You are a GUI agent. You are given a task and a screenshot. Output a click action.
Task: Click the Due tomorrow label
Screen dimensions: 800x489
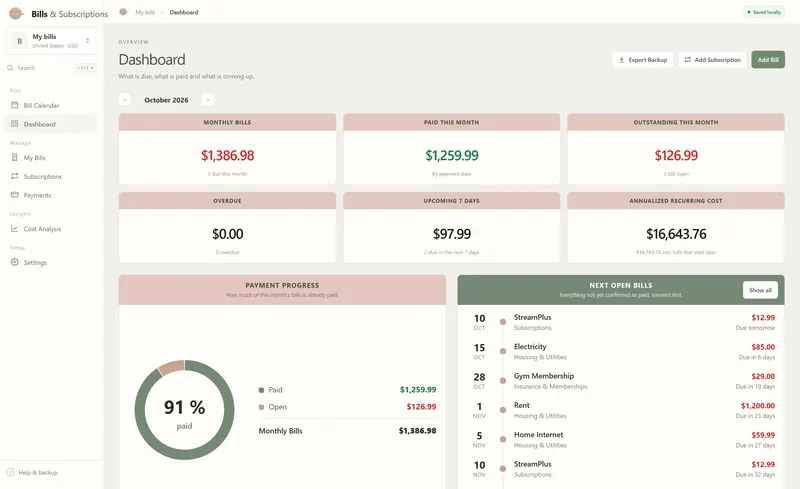755,328
